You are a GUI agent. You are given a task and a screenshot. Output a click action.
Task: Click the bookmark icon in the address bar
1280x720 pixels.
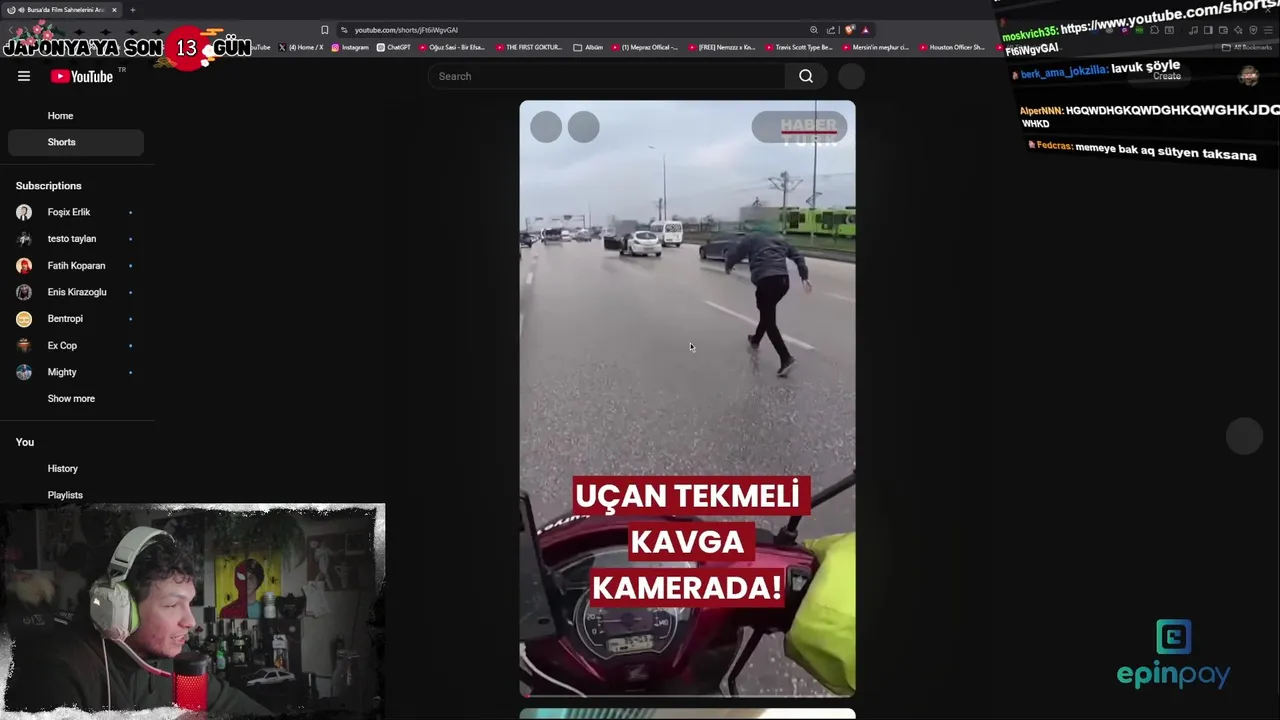click(x=324, y=30)
